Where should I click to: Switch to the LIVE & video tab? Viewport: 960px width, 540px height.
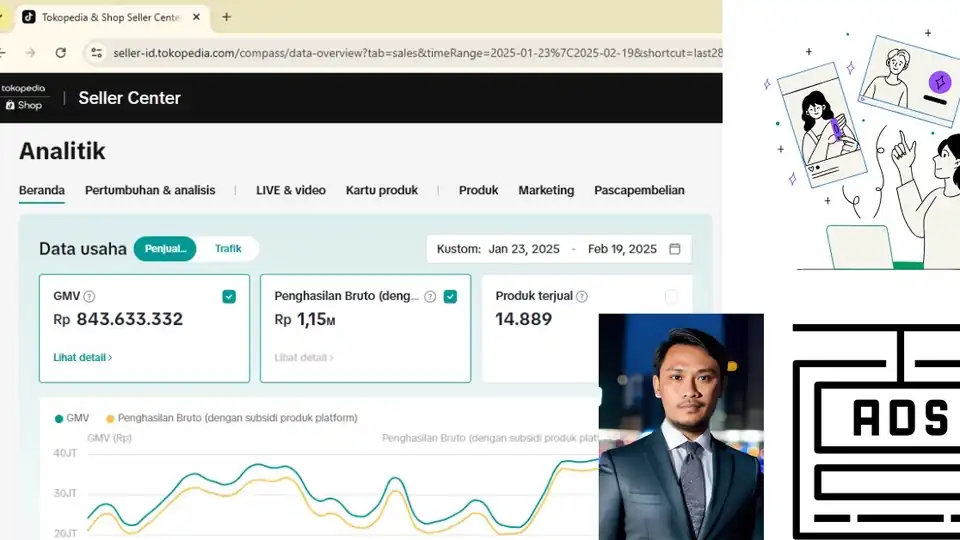tap(291, 190)
